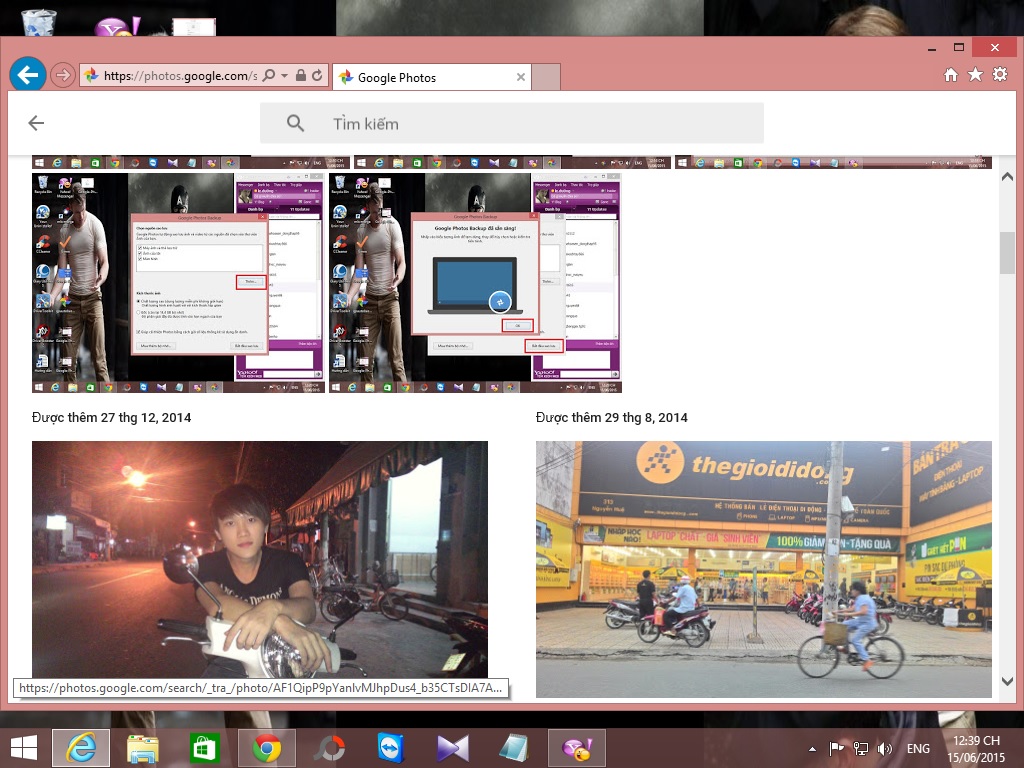Minimize the browser window

tap(932, 48)
